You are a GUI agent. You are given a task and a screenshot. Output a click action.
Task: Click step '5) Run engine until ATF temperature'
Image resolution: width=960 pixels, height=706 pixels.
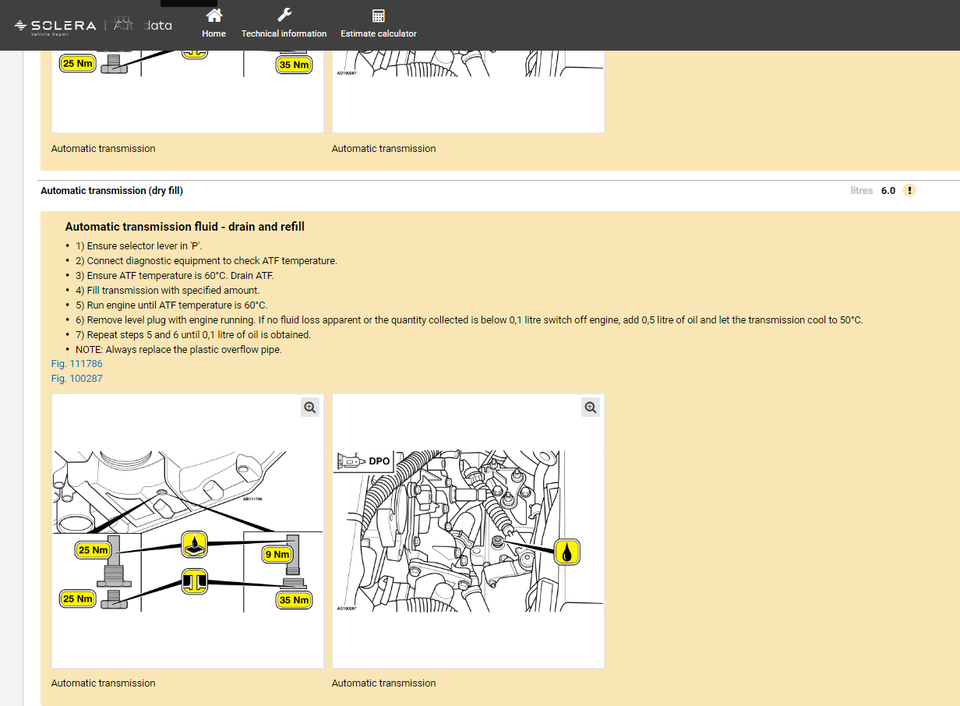pyautogui.click(x=171, y=305)
